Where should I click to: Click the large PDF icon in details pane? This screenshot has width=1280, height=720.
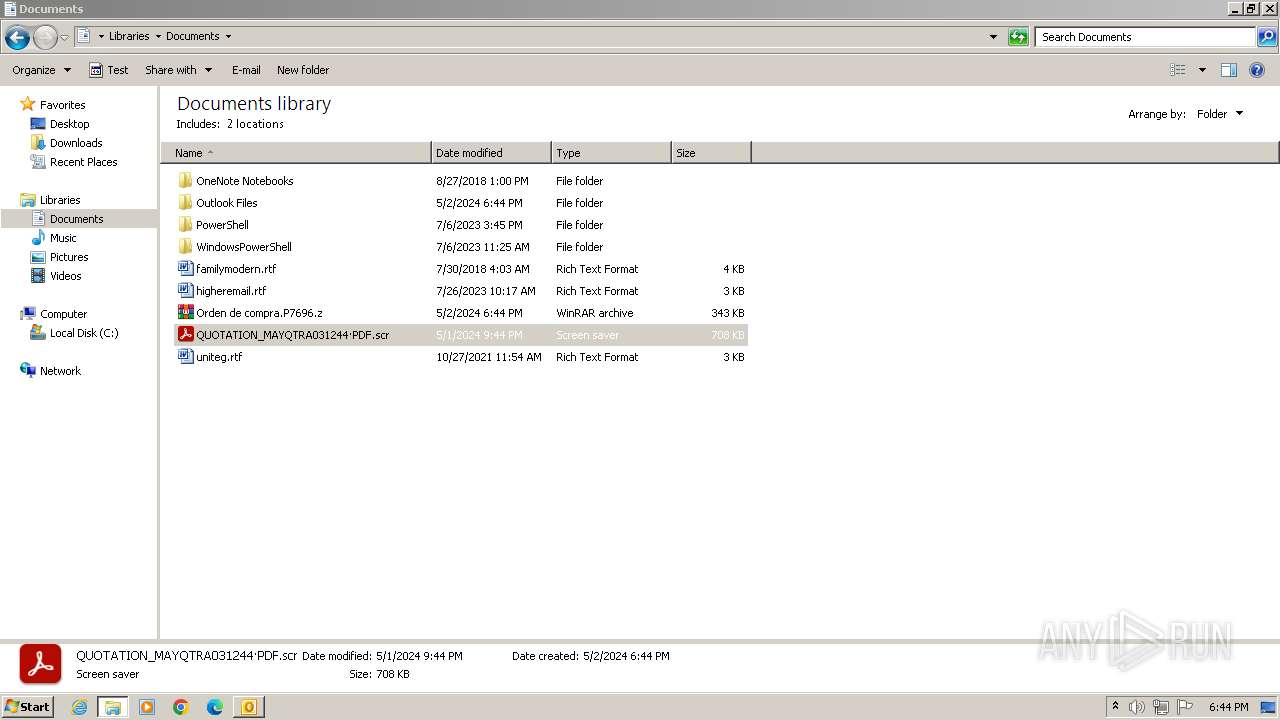pyautogui.click(x=40, y=664)
